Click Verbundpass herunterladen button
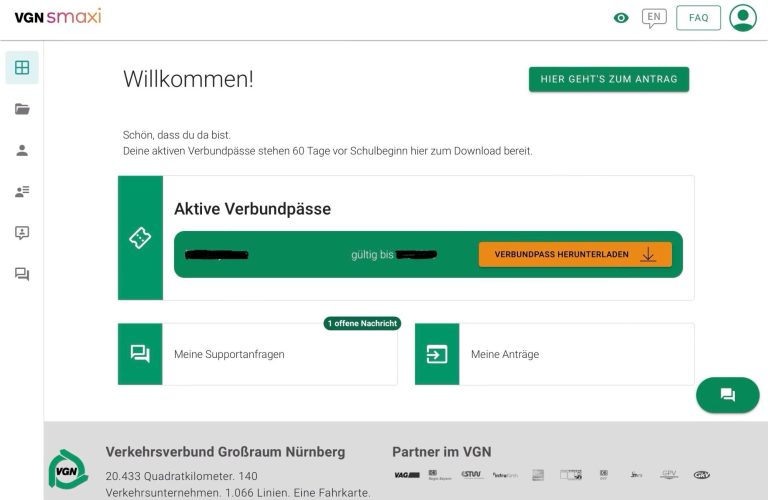This screenshot has width=768, height=500. 575,255
